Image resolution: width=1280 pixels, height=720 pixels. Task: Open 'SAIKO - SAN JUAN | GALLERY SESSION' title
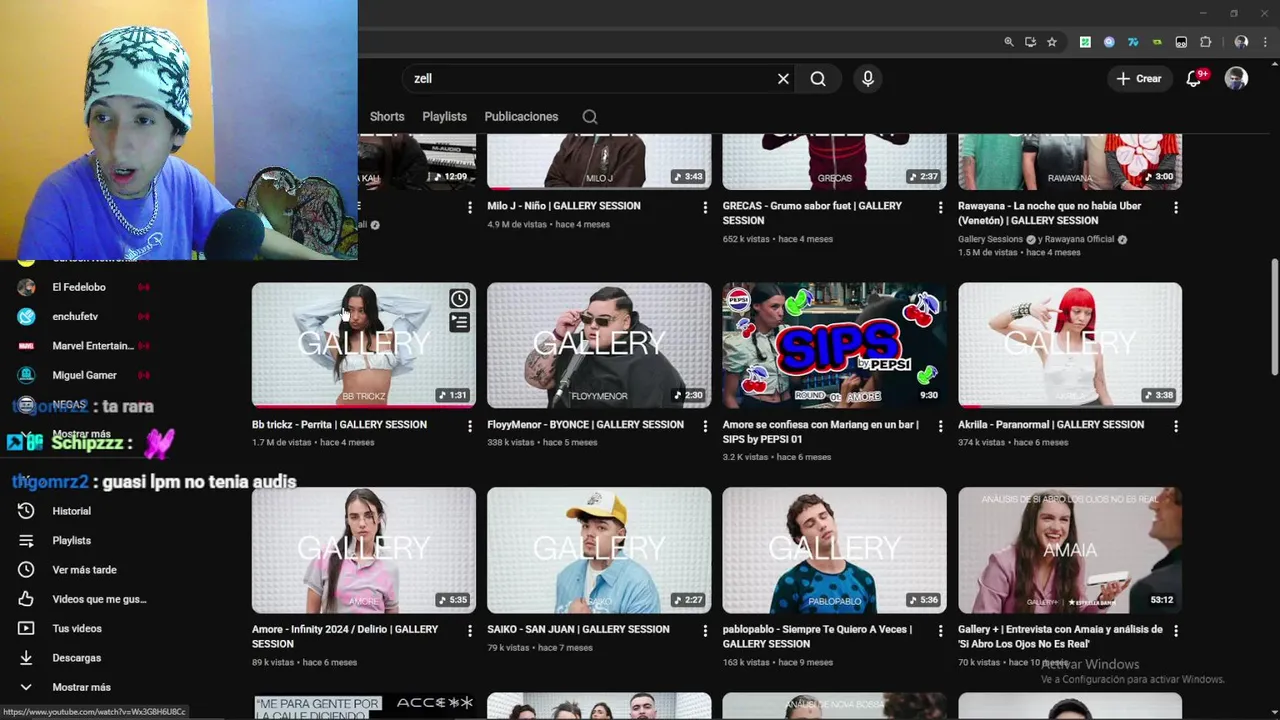point(578,629)
